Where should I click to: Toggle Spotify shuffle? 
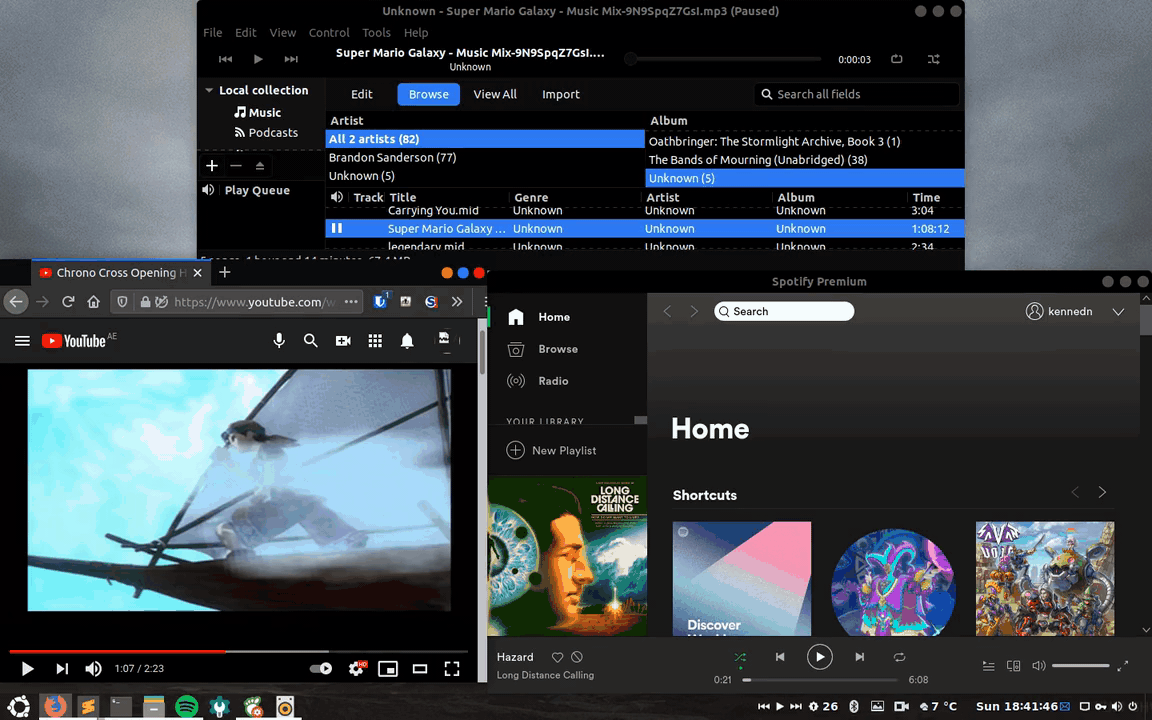740,657
